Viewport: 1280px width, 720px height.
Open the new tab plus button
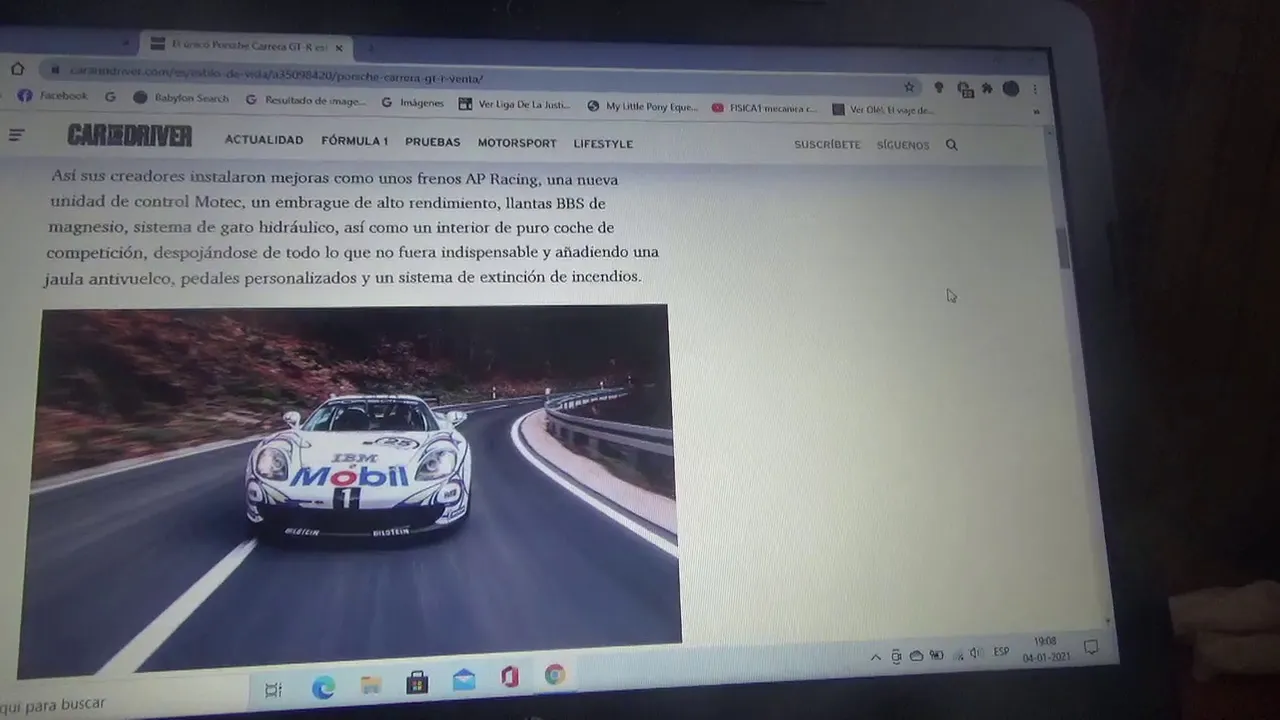coord(369,48)
